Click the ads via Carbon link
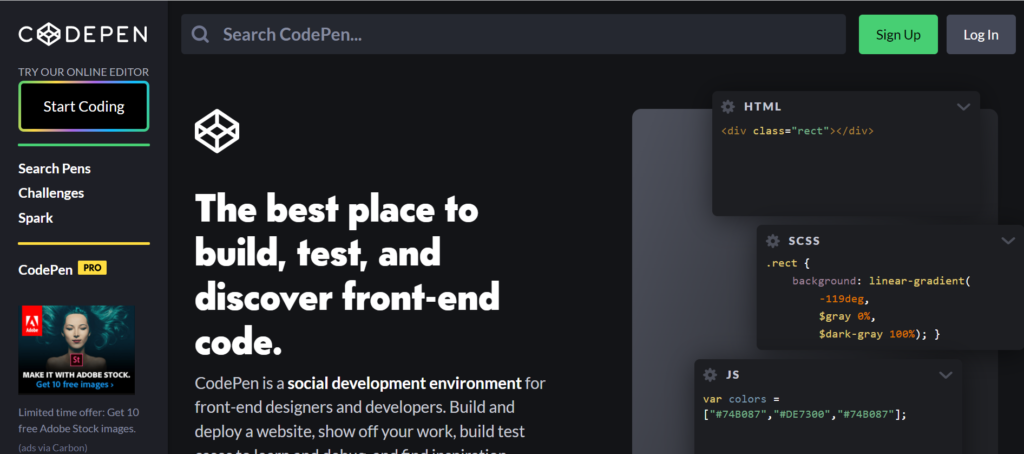 52,448
